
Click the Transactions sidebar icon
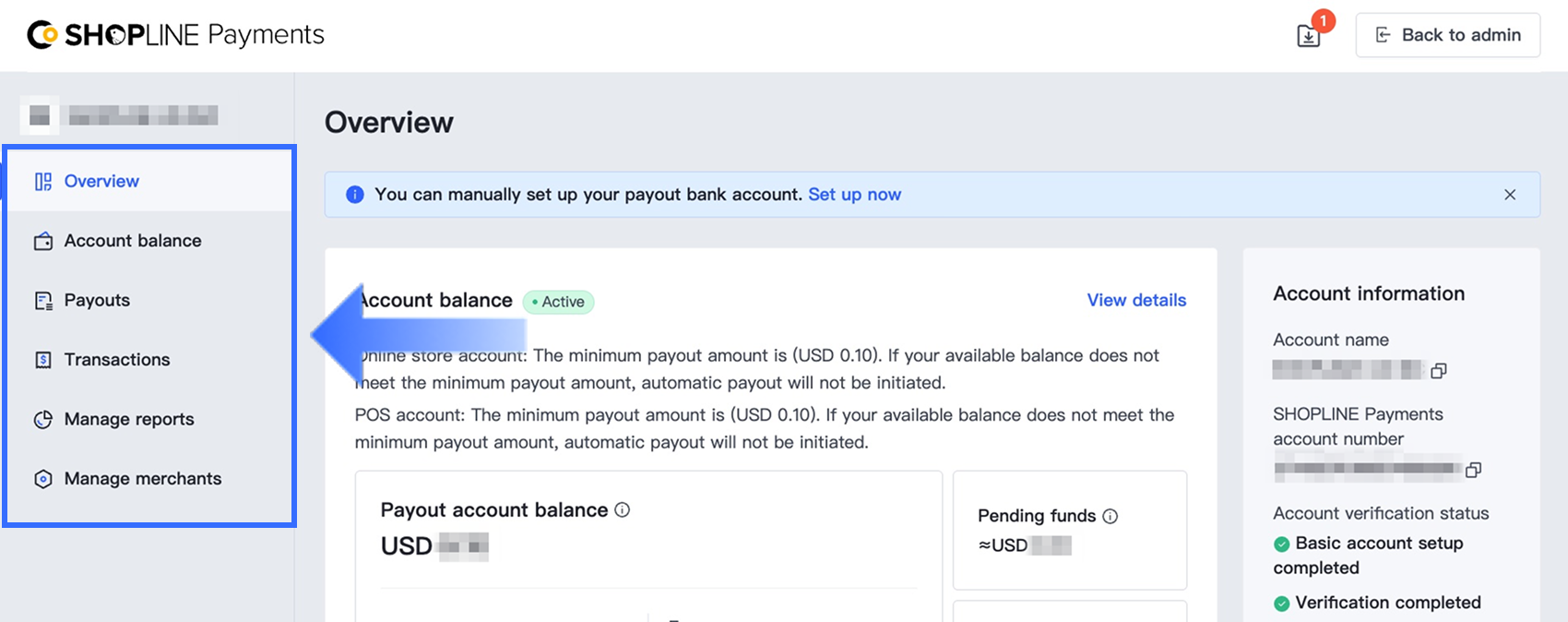(43, 360)
